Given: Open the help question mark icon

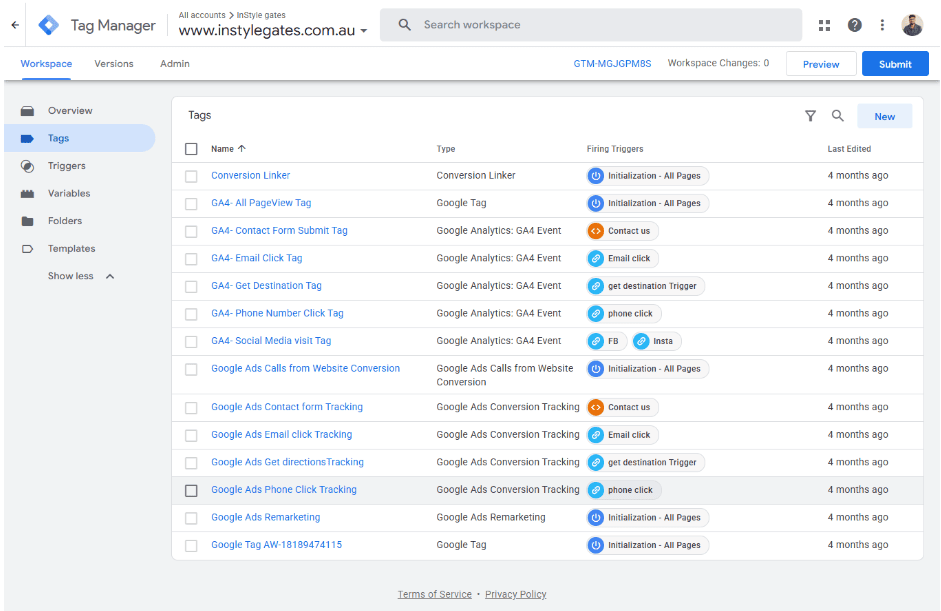Looking at the screenshot, I should tap(855, 25).
